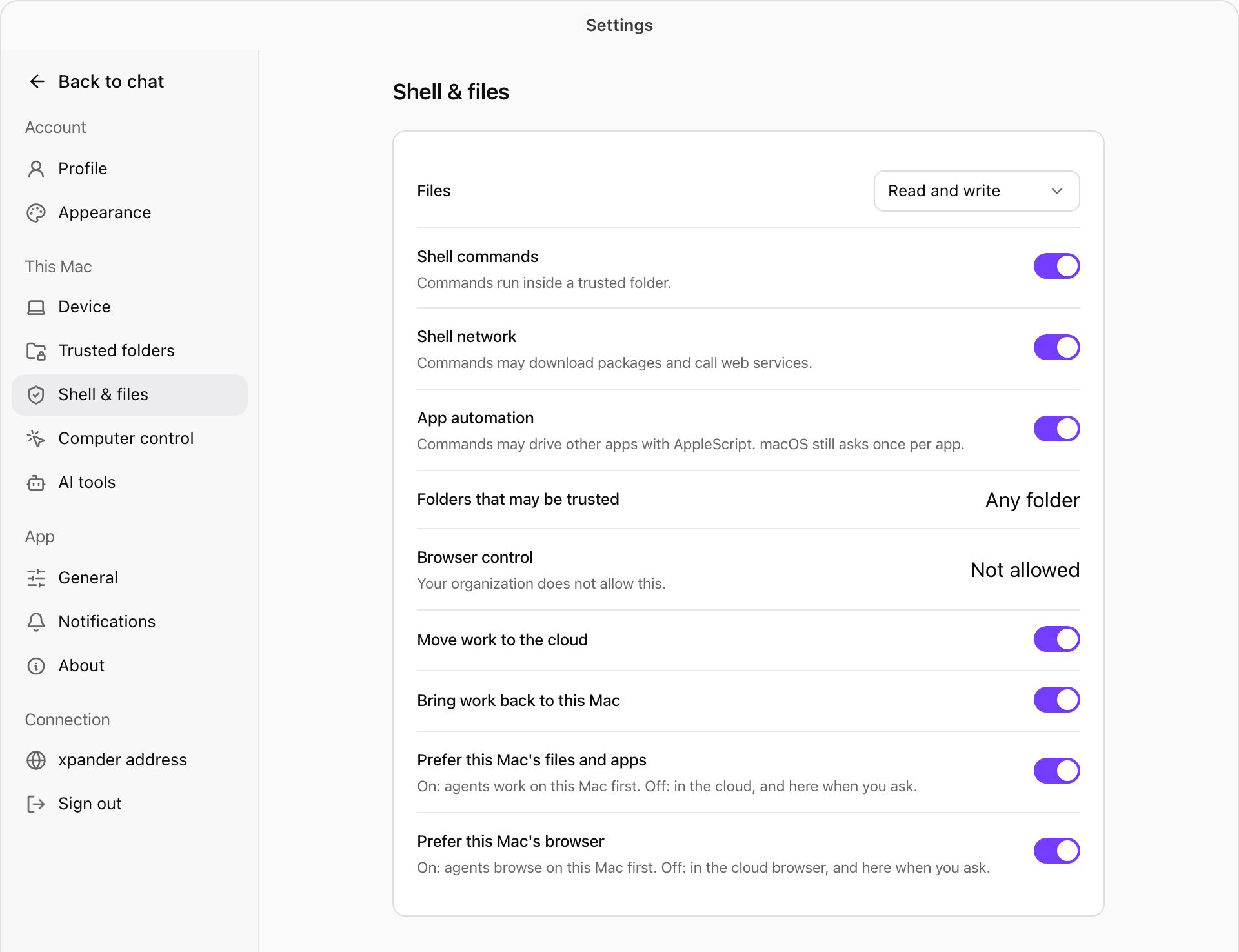The image size is (1239, 952).
Task: Click the Files dropdown chevron arrow
Action: click(x=1056, y=191)
